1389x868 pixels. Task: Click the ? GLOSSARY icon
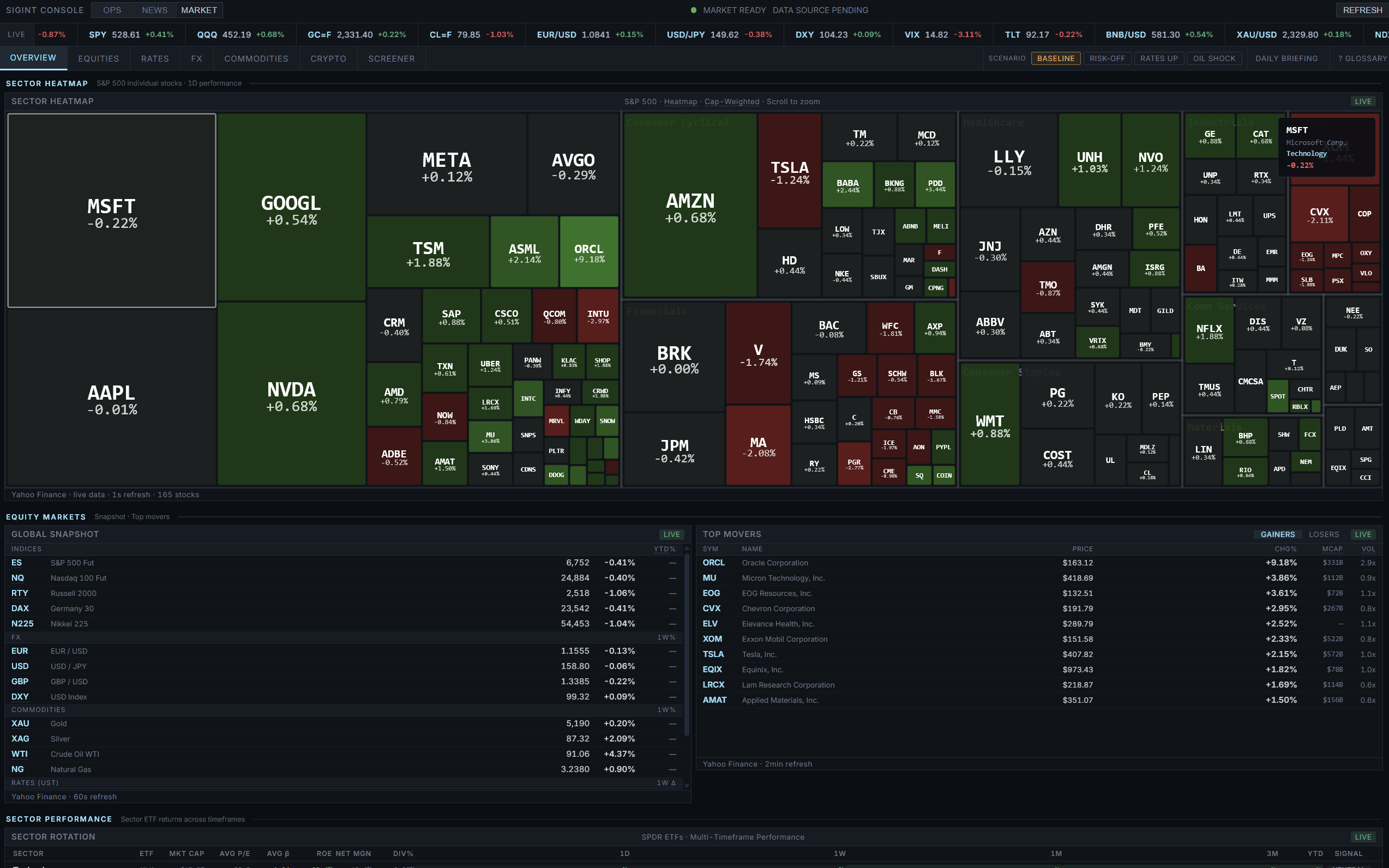coord(1361,58)
